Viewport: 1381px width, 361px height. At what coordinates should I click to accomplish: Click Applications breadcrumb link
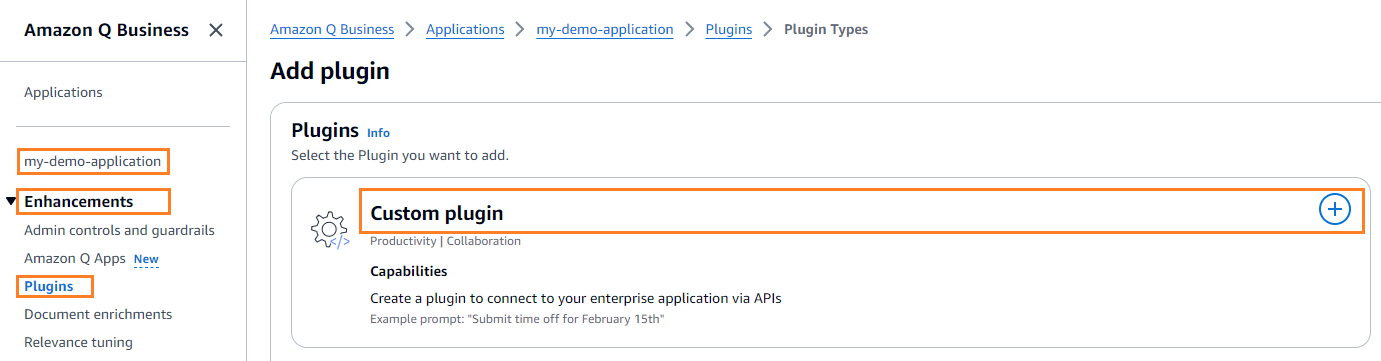tap(465, 29)
